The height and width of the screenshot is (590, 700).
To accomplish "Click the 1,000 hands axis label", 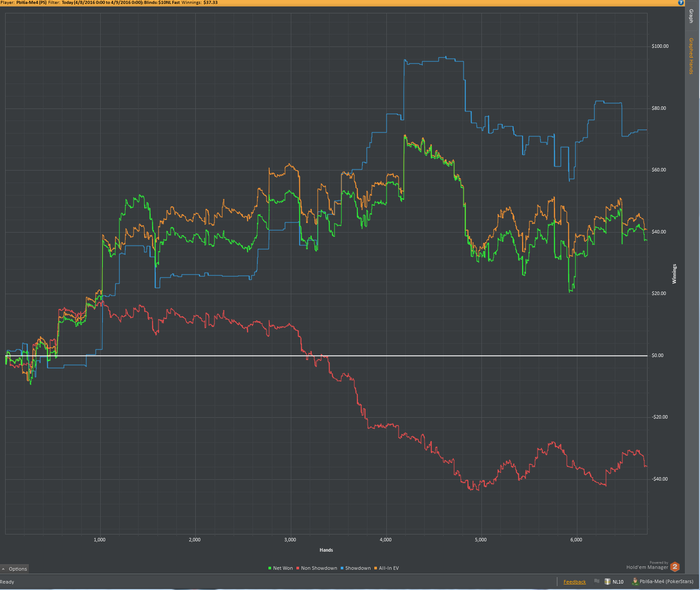I will tap(100, 540).
